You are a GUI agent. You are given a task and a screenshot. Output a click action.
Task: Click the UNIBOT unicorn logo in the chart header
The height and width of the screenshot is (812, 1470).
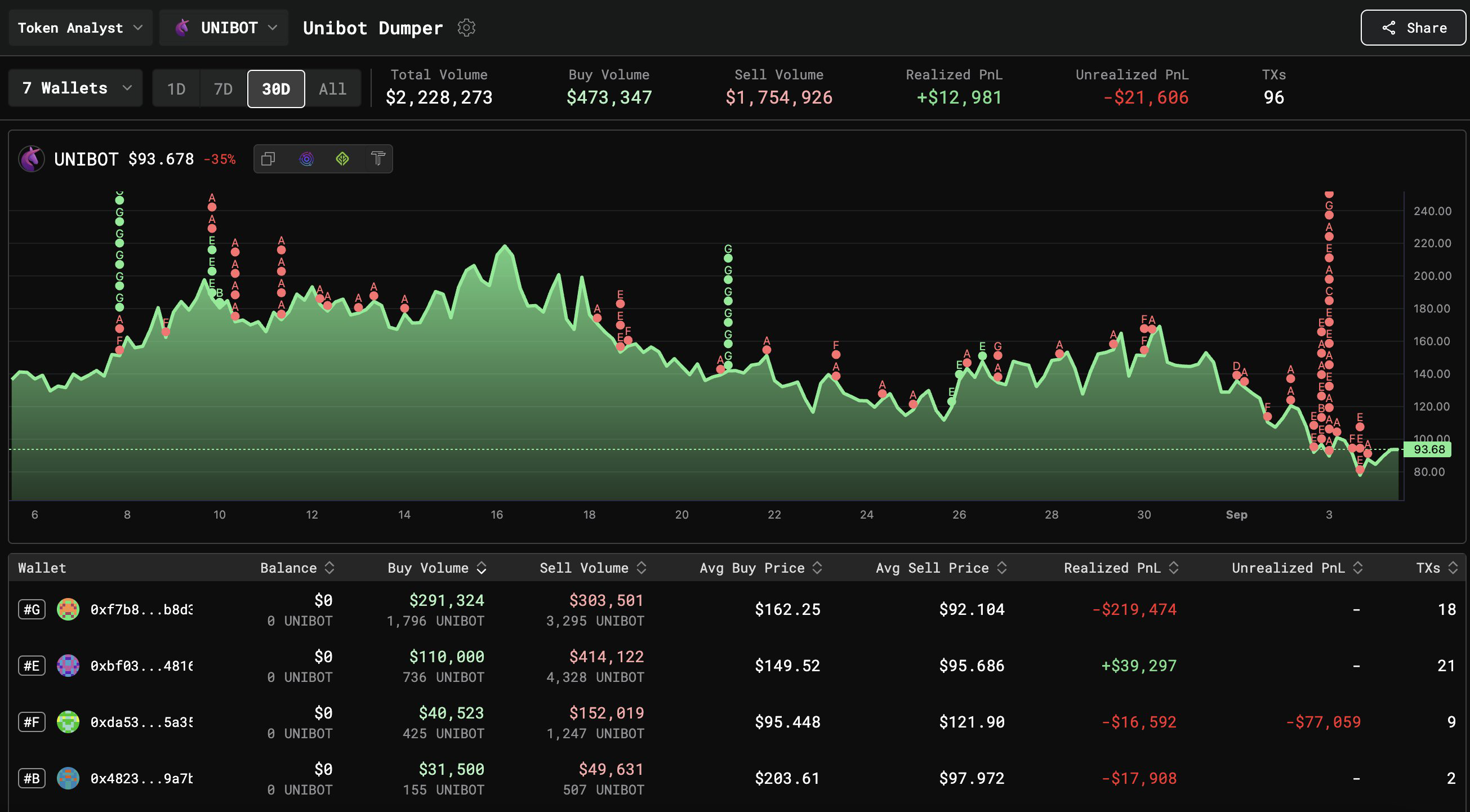[x=32, y=159]
